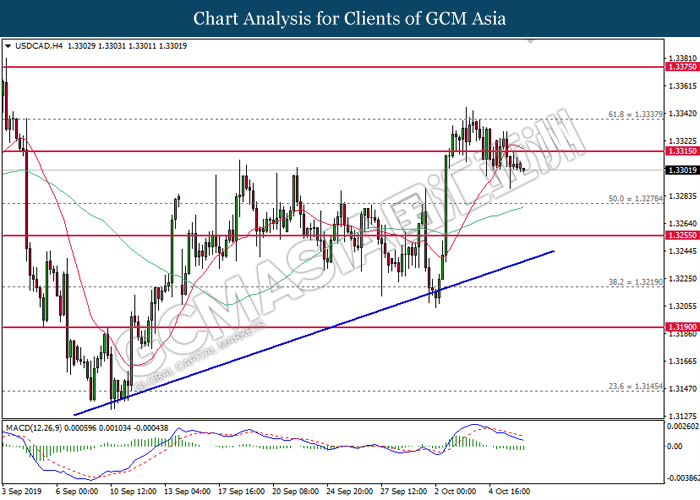
Task: Click the 1.31665 price scale value
Action: [x=683, y=361]
